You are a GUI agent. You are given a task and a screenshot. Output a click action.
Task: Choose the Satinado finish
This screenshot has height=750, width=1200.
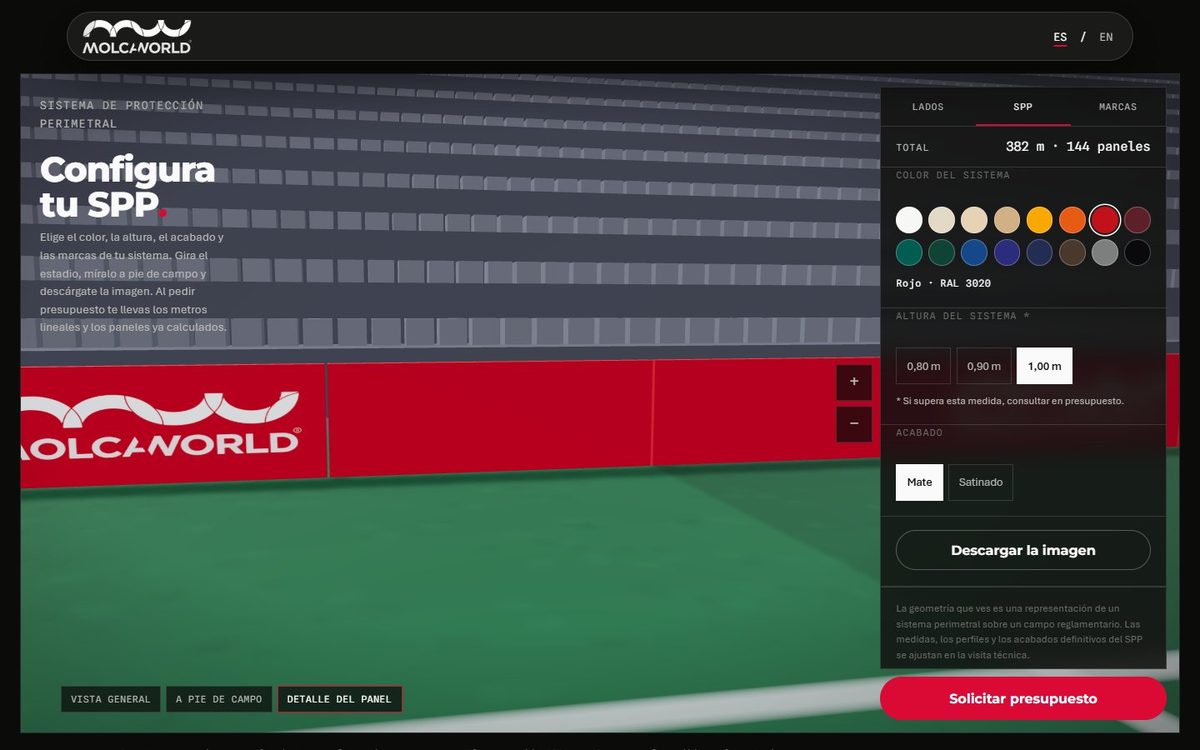[x=981, y=482]
